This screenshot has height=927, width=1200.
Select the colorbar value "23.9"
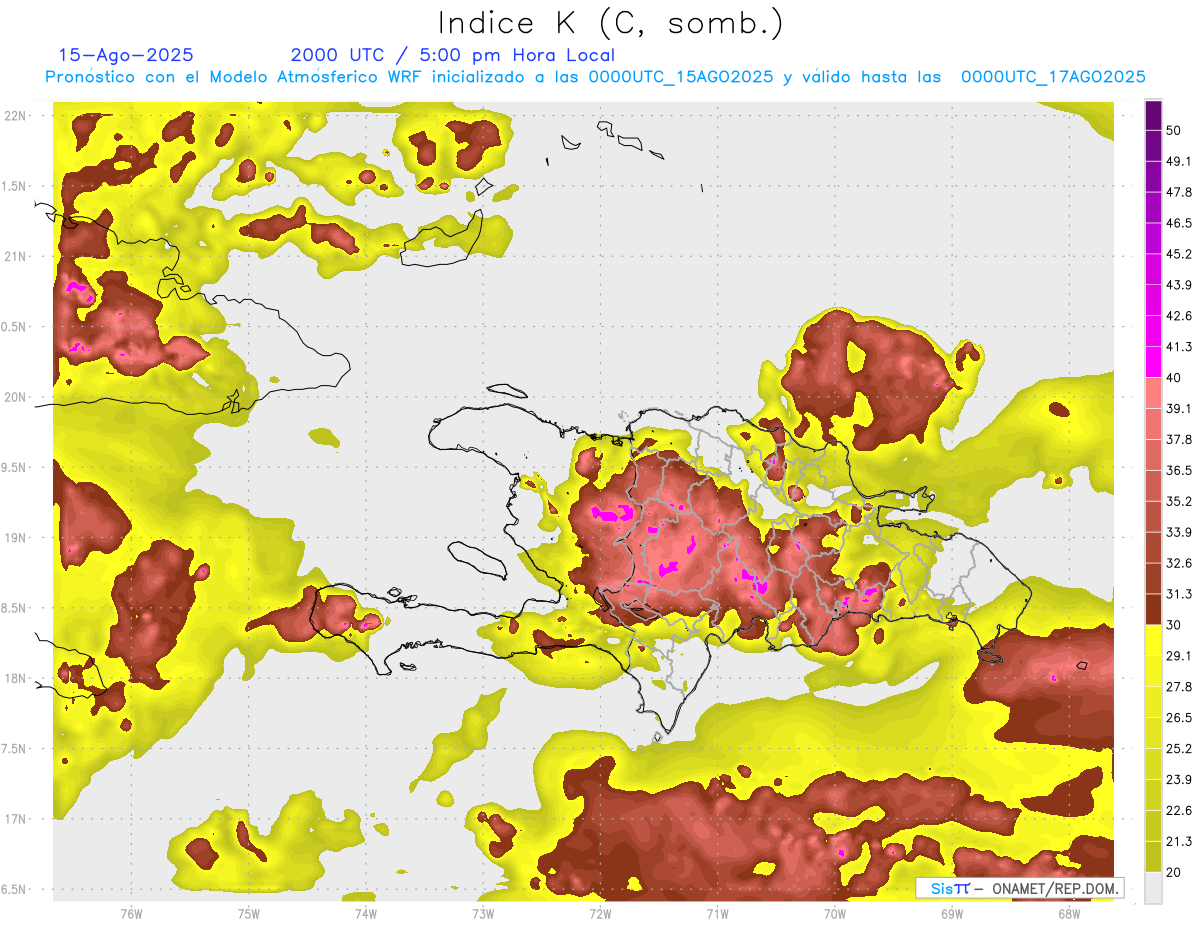point(1178,780)
